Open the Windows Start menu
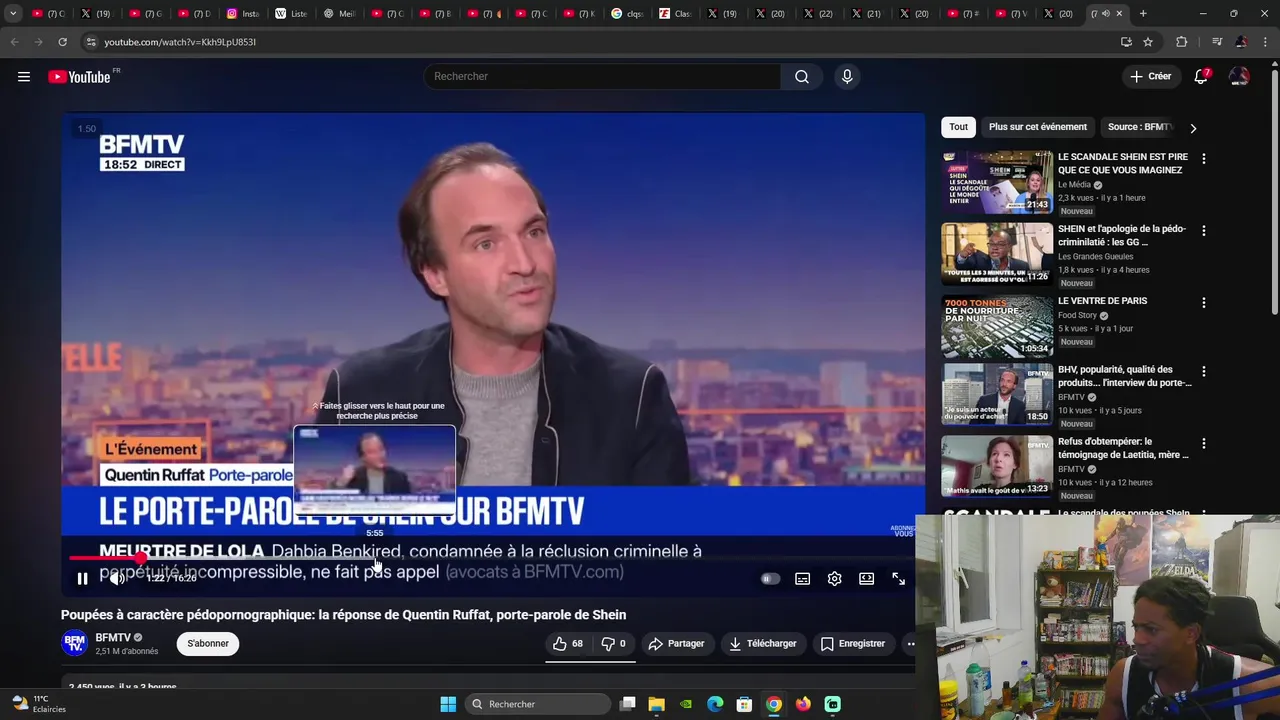 point(448,704)
